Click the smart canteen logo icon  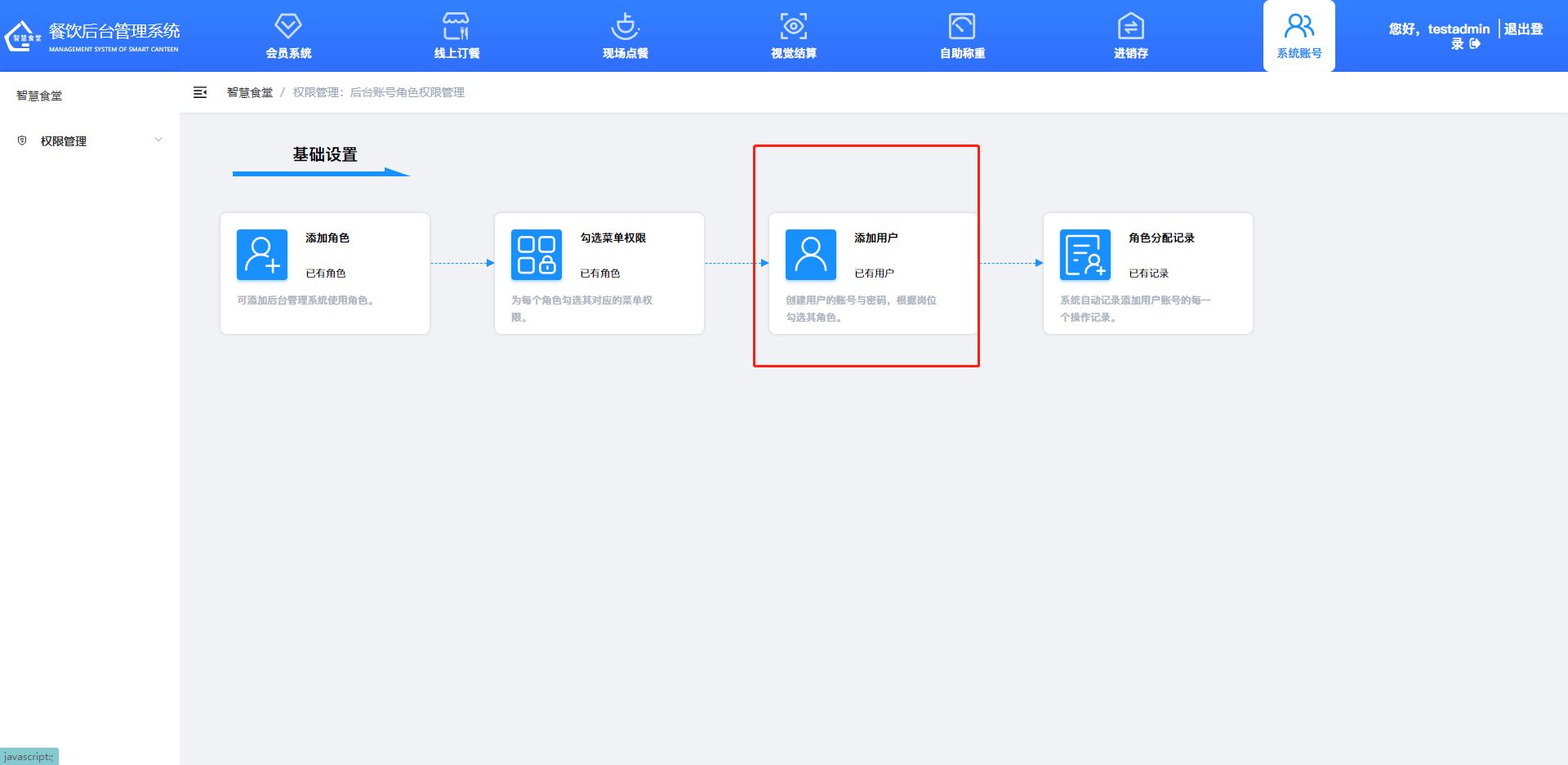20,34
